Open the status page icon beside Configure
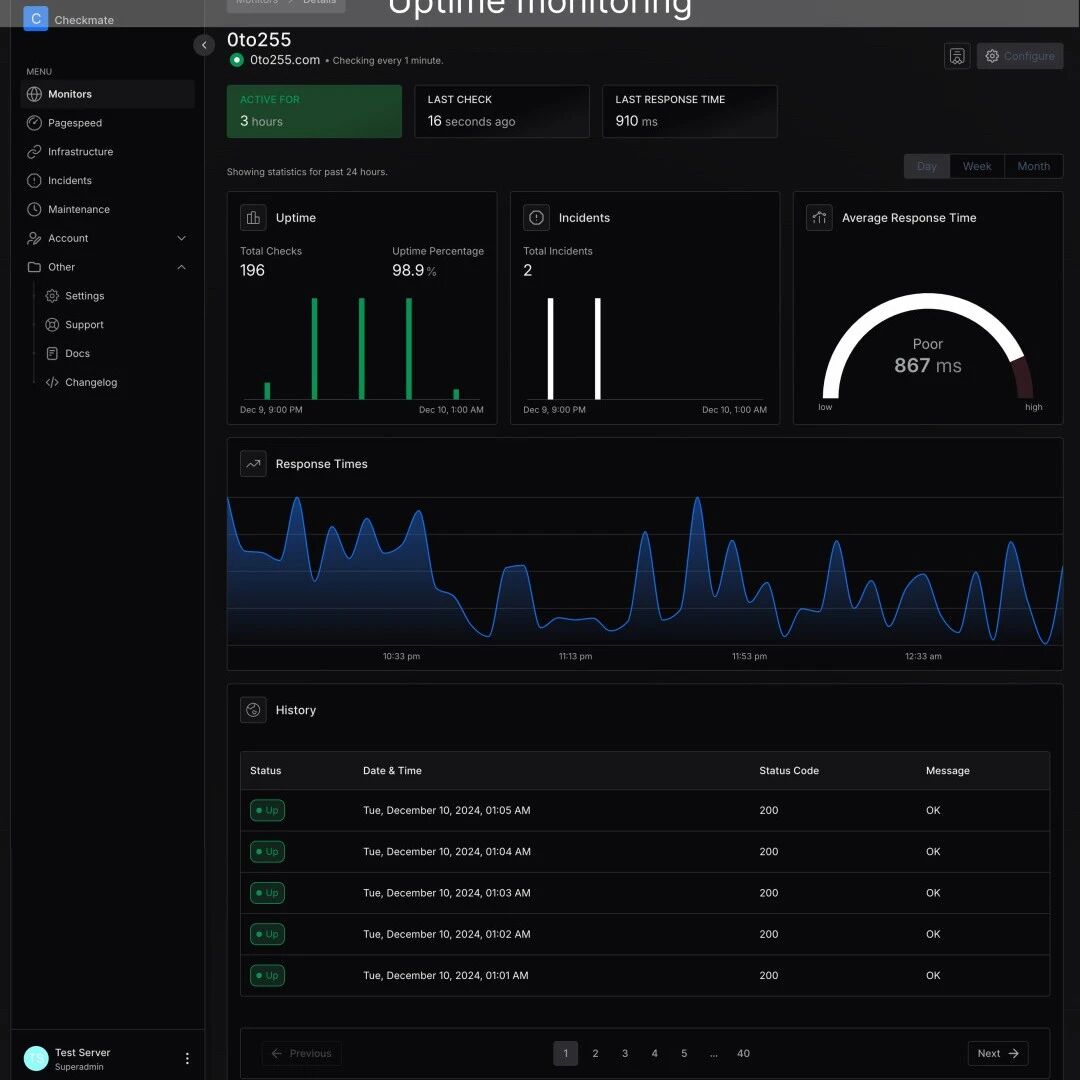1080x1080 pixels. click(957, 56)
